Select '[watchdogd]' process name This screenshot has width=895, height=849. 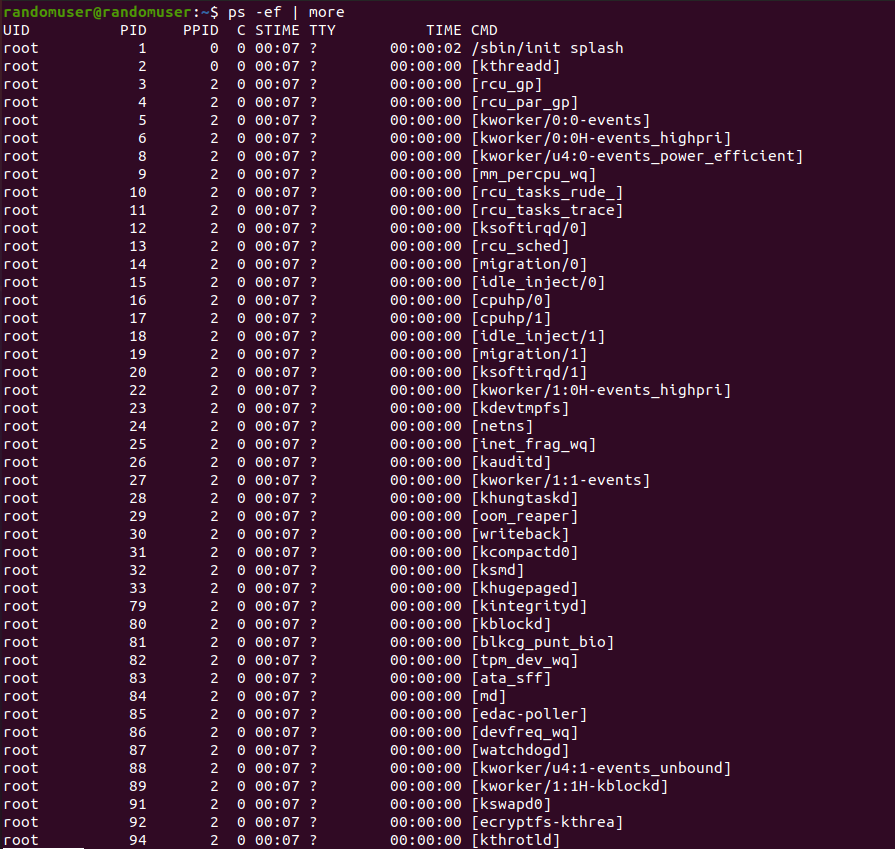(520, 750)
